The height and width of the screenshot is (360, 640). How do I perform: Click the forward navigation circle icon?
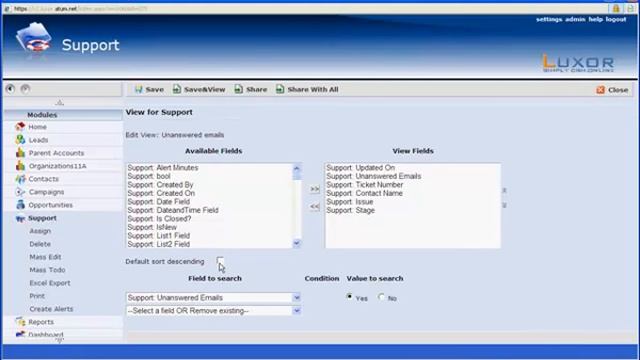[x=25, y=89]
